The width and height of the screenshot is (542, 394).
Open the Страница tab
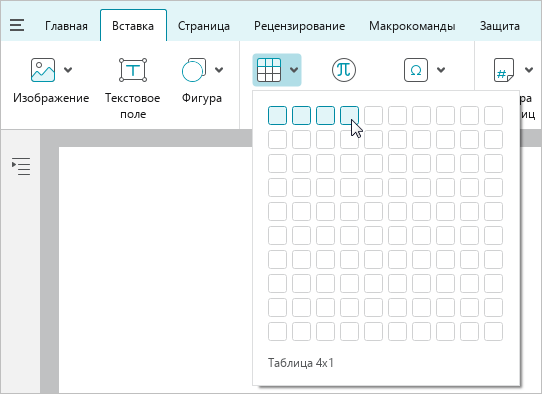tap(204, 26)
